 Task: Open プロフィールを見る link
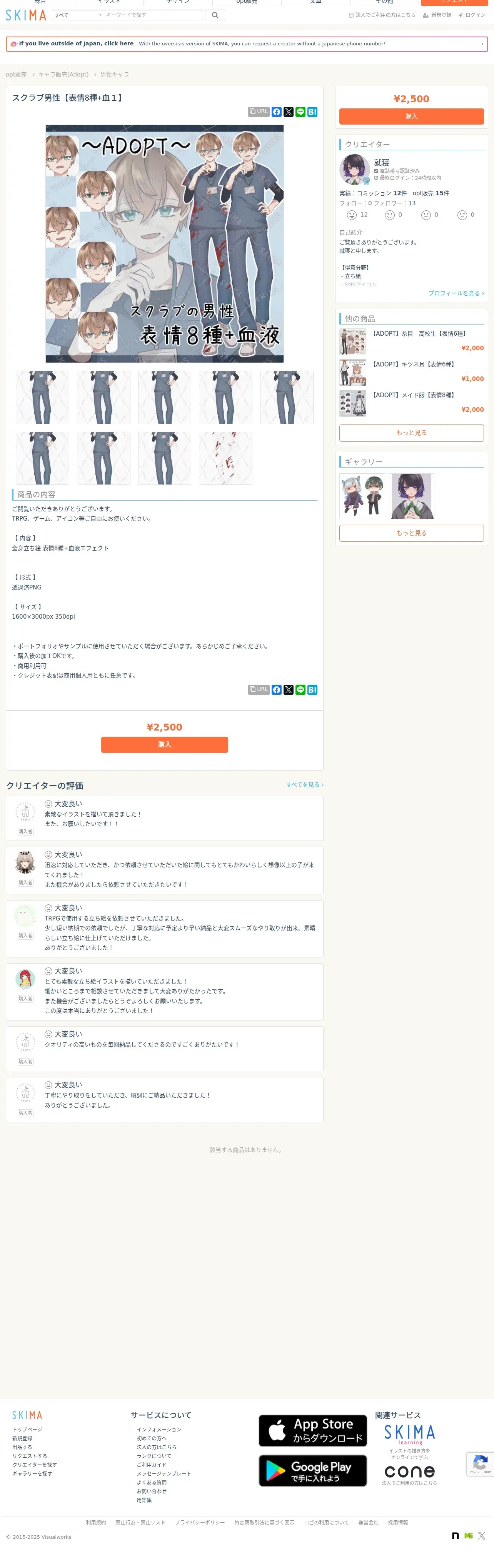tap(456, 293)
